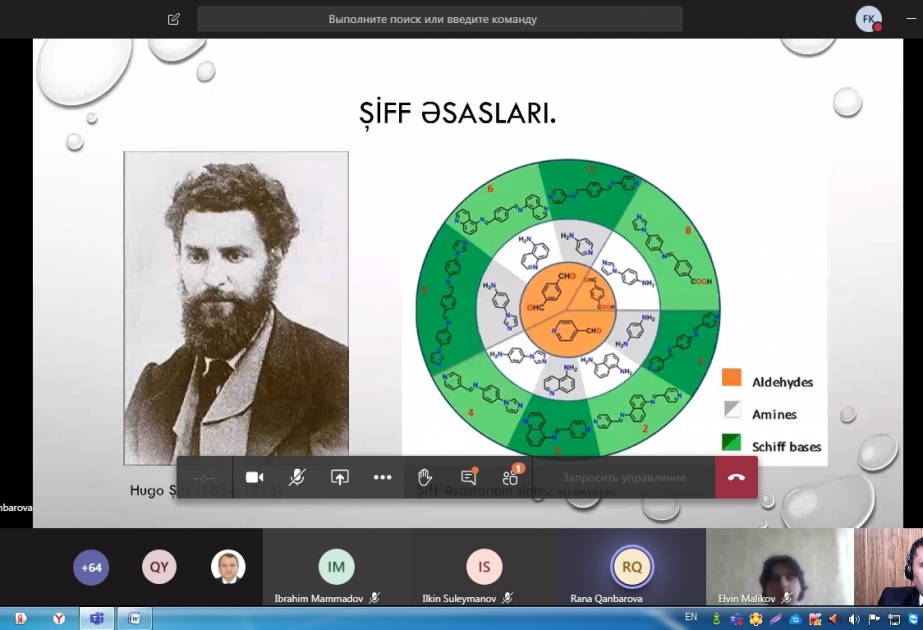This screenshot has height=630, width=923.
Task: Switch to Word document taskbar button
Action: pyautogui.click(x=135, y=619)
